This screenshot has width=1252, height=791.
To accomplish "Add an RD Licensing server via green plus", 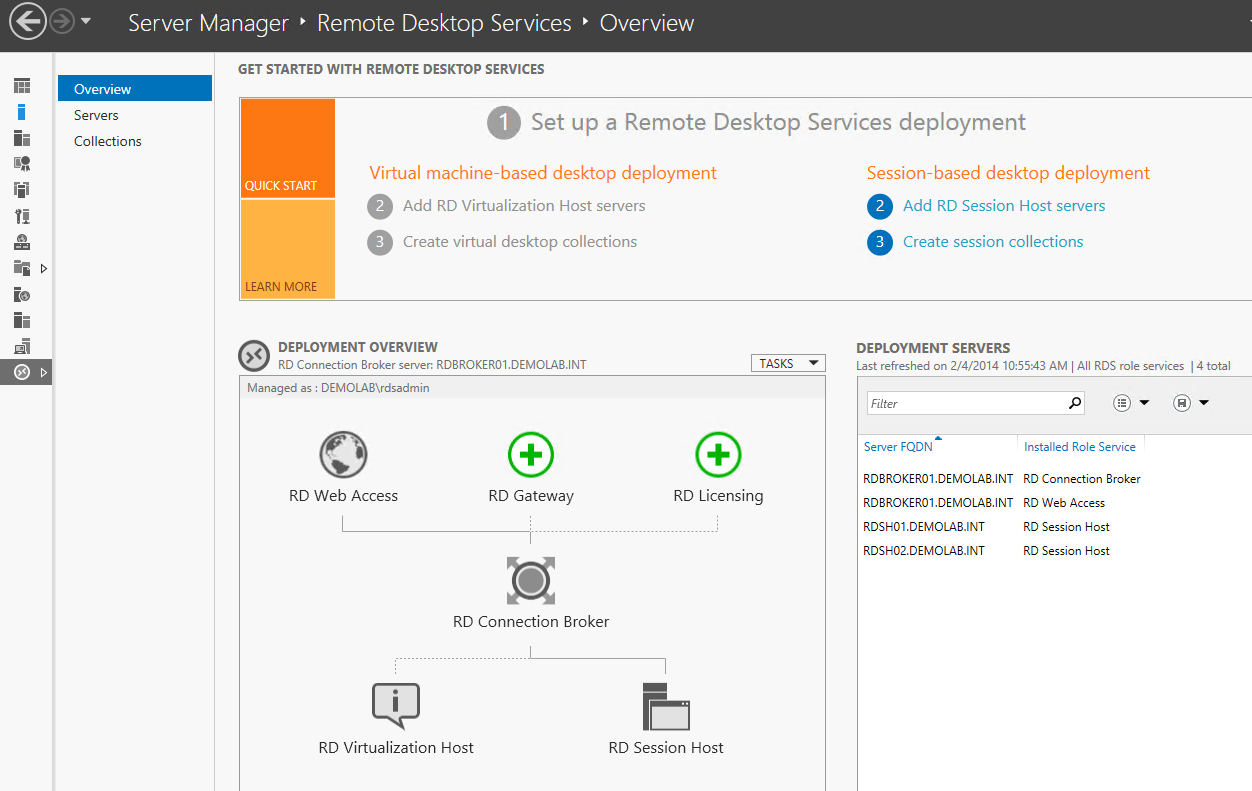I will click(718, 456).
